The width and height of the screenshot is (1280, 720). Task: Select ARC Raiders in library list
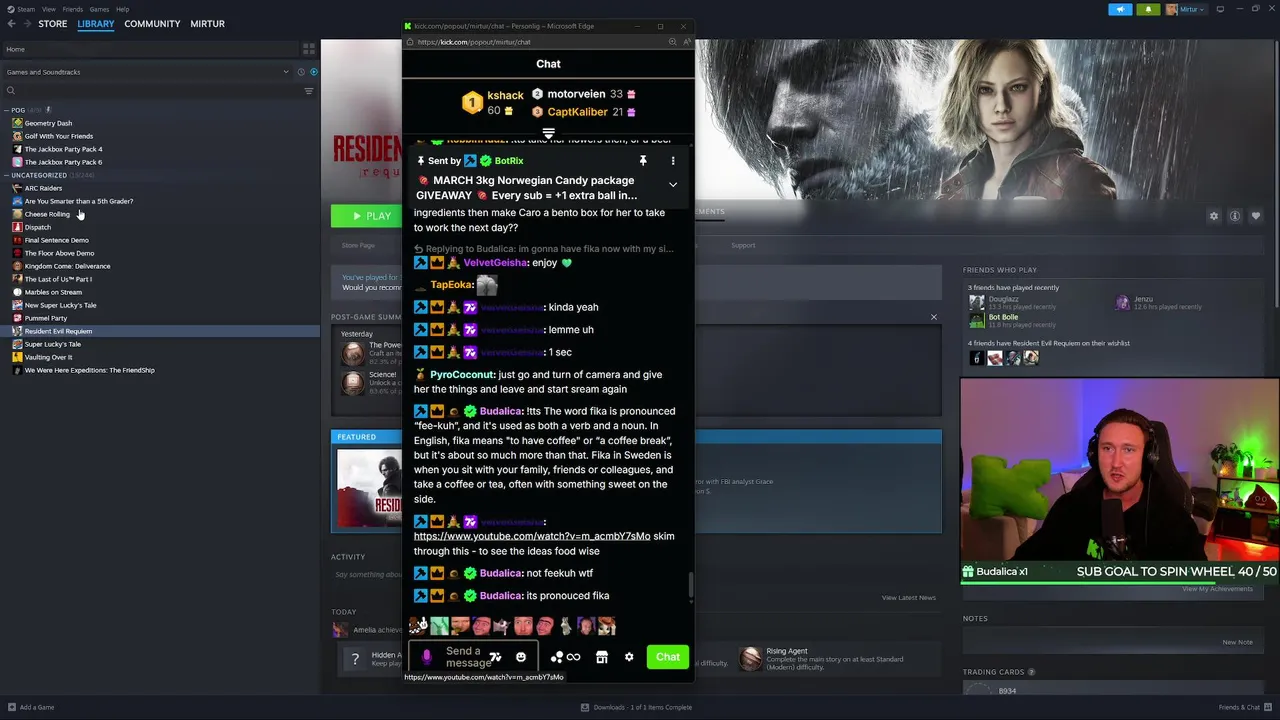43,188
